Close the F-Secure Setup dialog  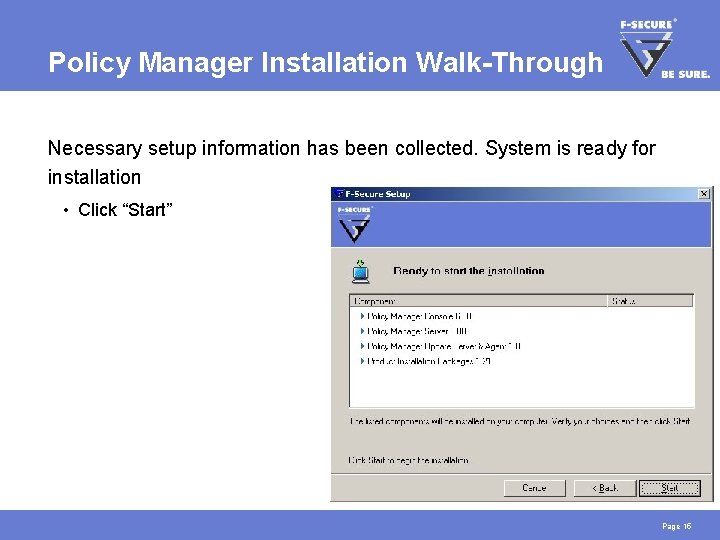[x=703, y=194]
